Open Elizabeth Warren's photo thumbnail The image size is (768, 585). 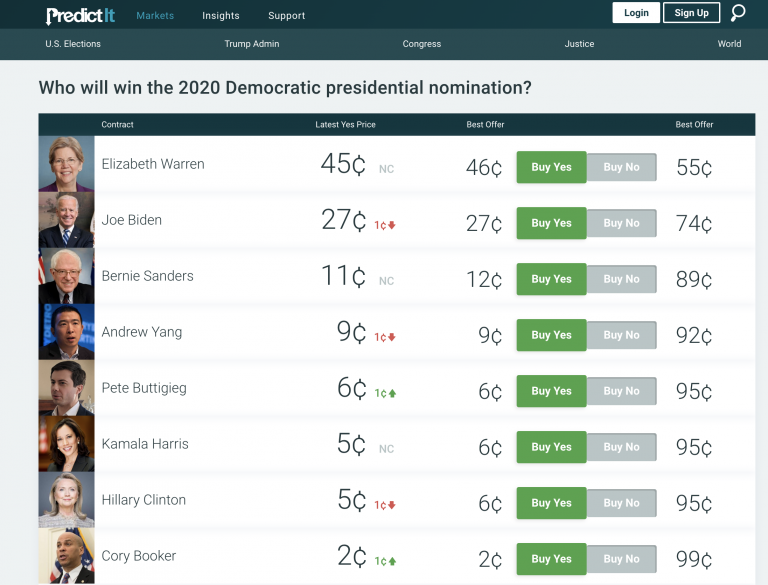[67, 164]
